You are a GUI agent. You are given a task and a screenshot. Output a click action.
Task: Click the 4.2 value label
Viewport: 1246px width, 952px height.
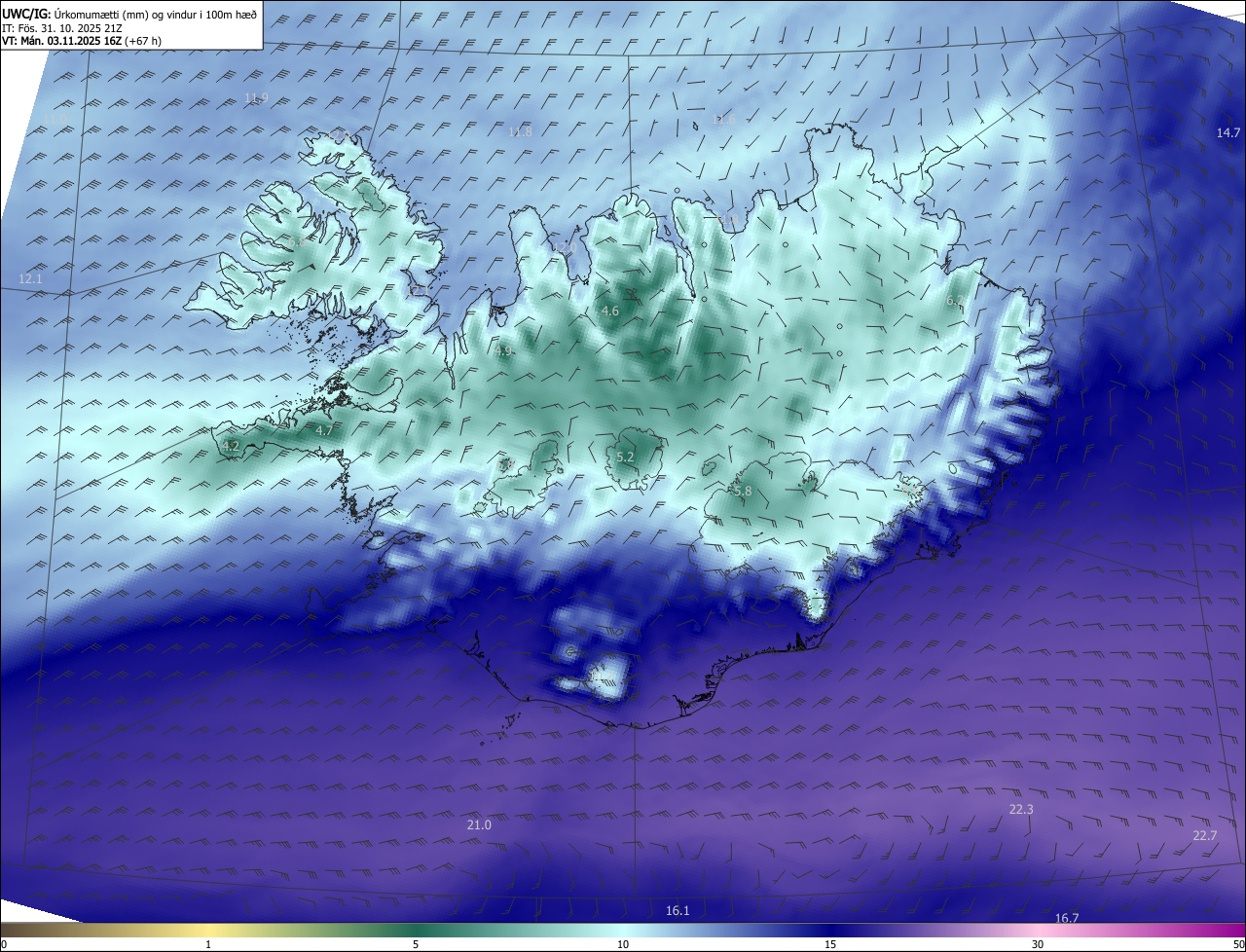coord(231,447)
